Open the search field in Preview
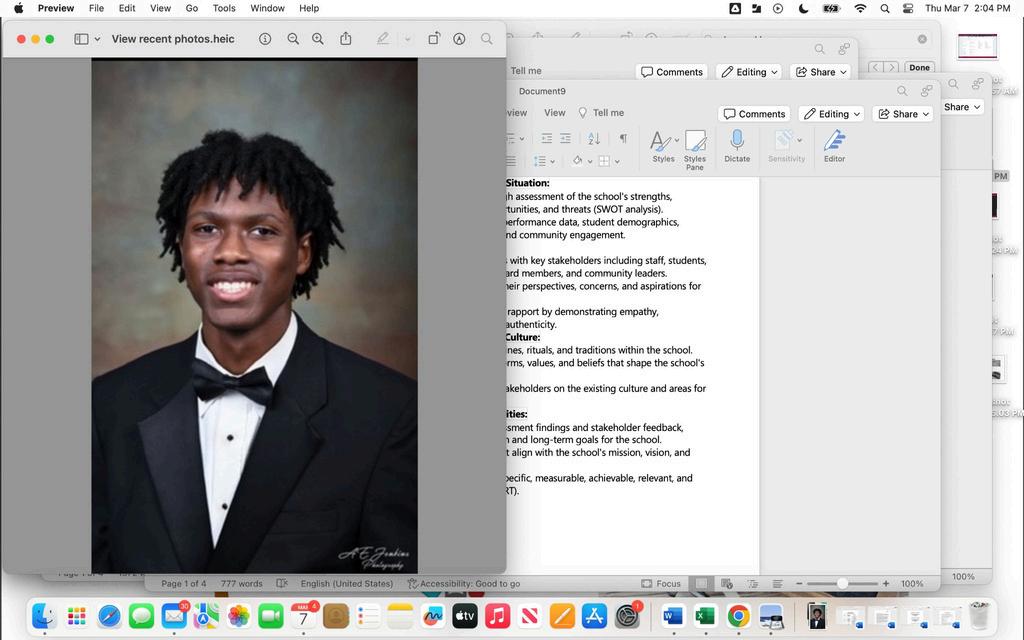The image size is (1024, 640). [x=487, y=39]
